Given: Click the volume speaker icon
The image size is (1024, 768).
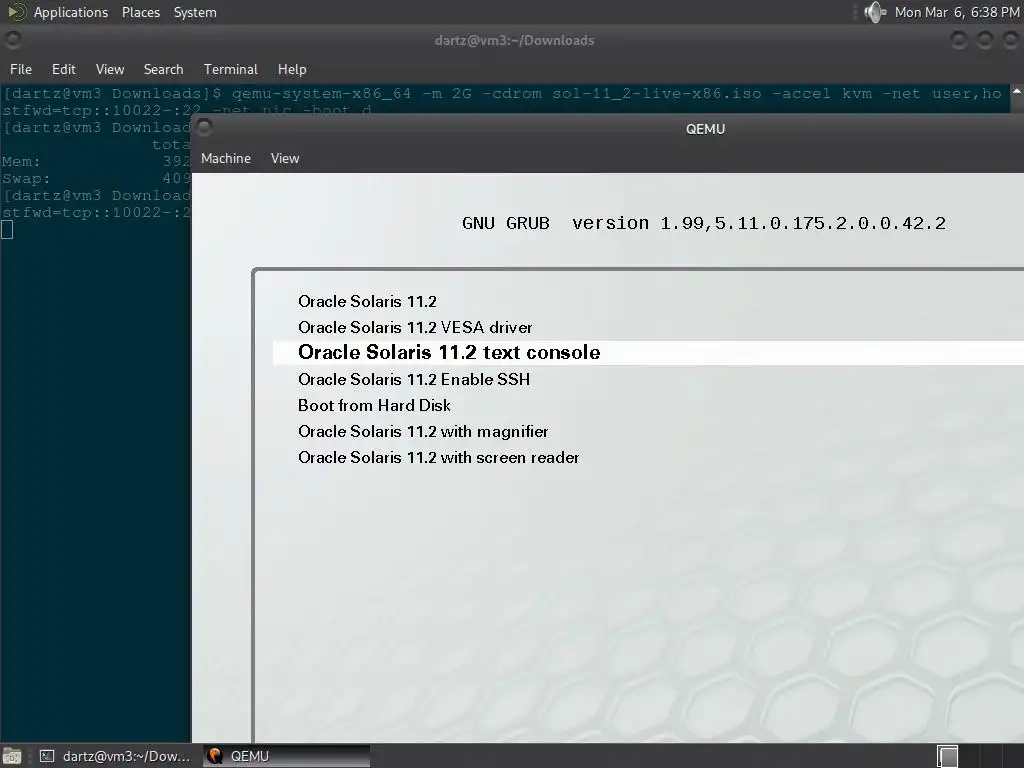Looking at the screenshot, I should [874, 12].
